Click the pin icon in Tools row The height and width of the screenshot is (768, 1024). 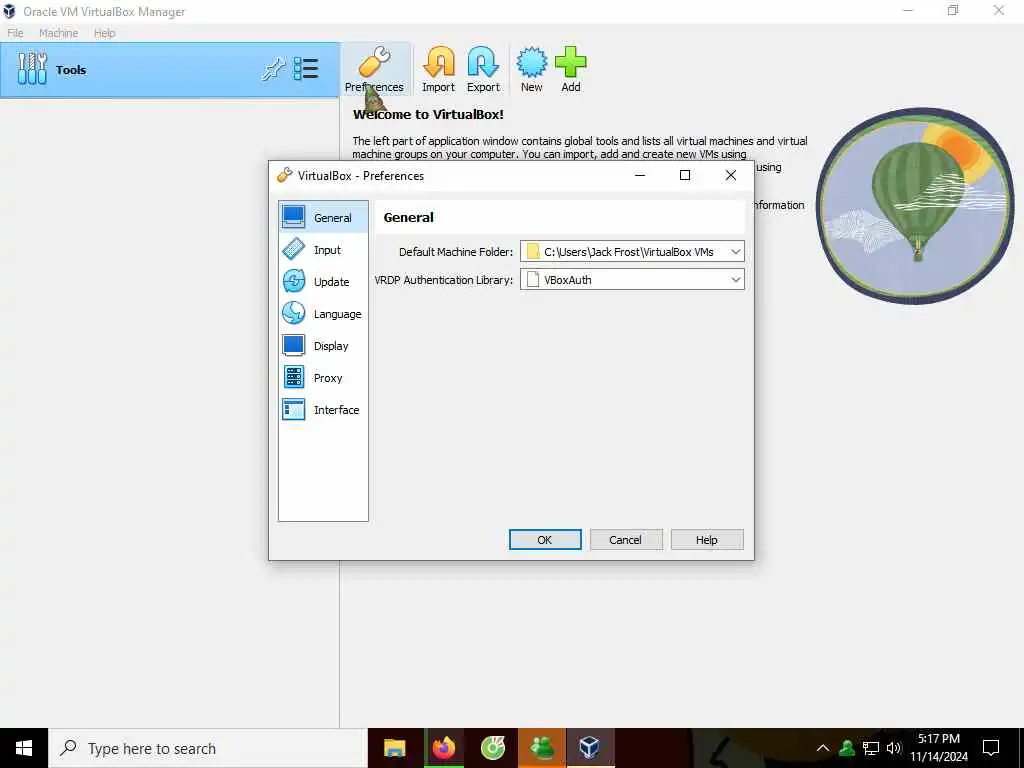pos(273,69)
